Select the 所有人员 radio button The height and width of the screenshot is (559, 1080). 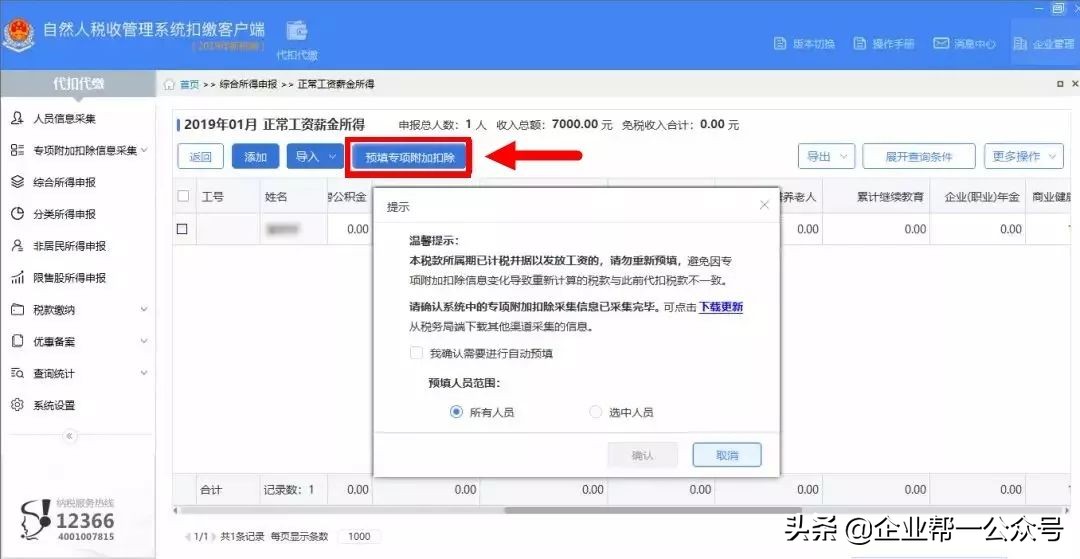coord(456,412)
